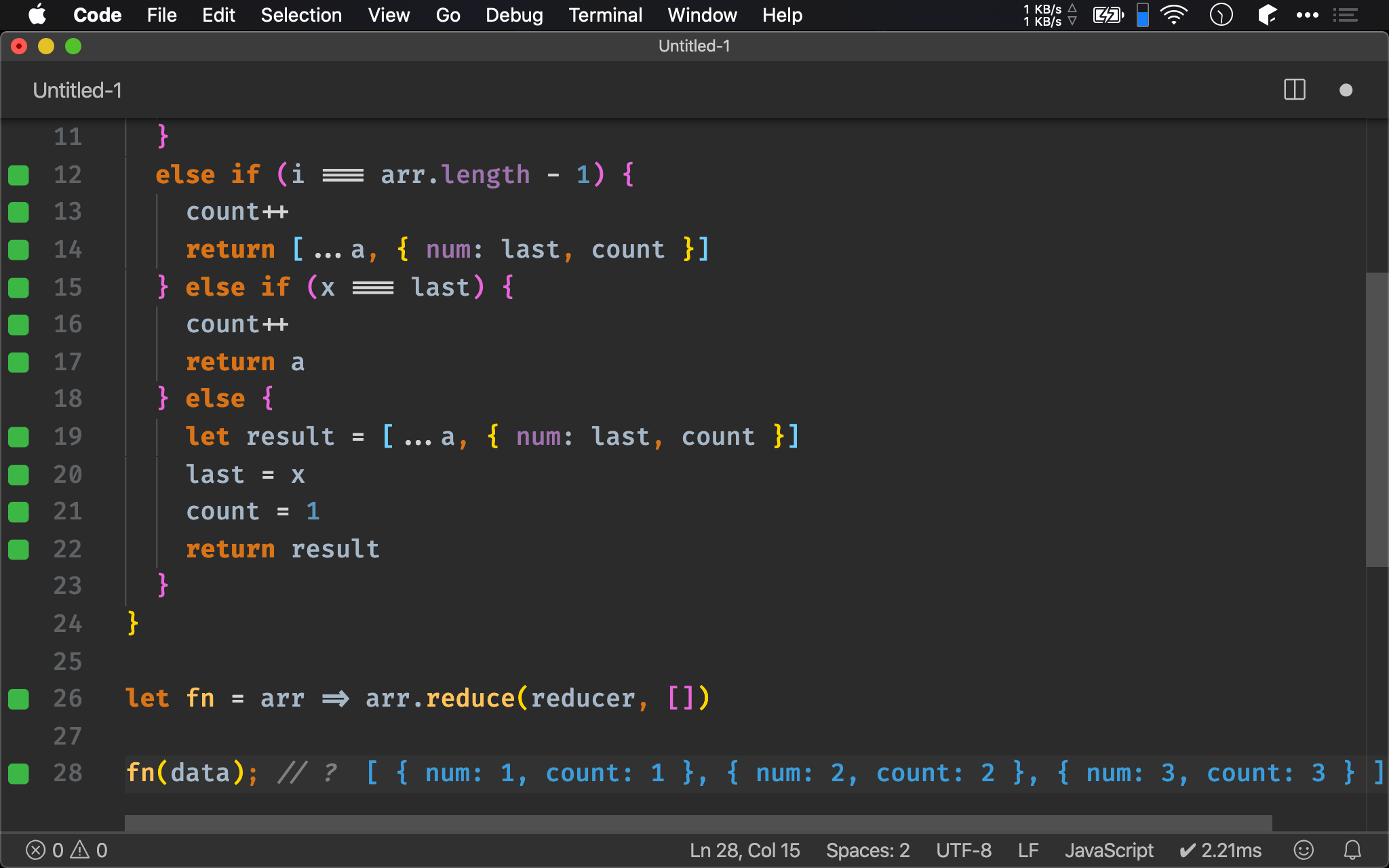Click the Ln 28, Col 15 status
Screen dimensions: 1389x868
pyautogui.click(x=745, y=850)
